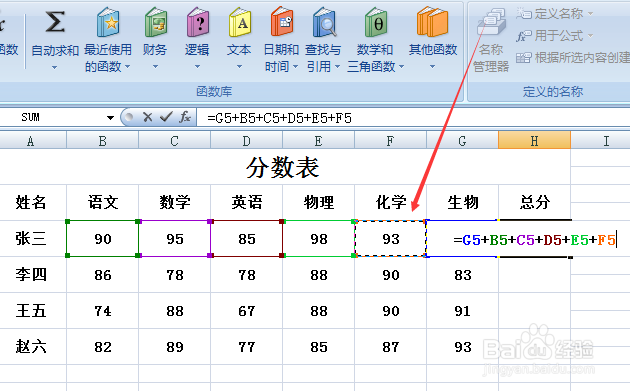Expand the Name Box dropdown arrow
The image size is (630, 391).
click(110, 118)
